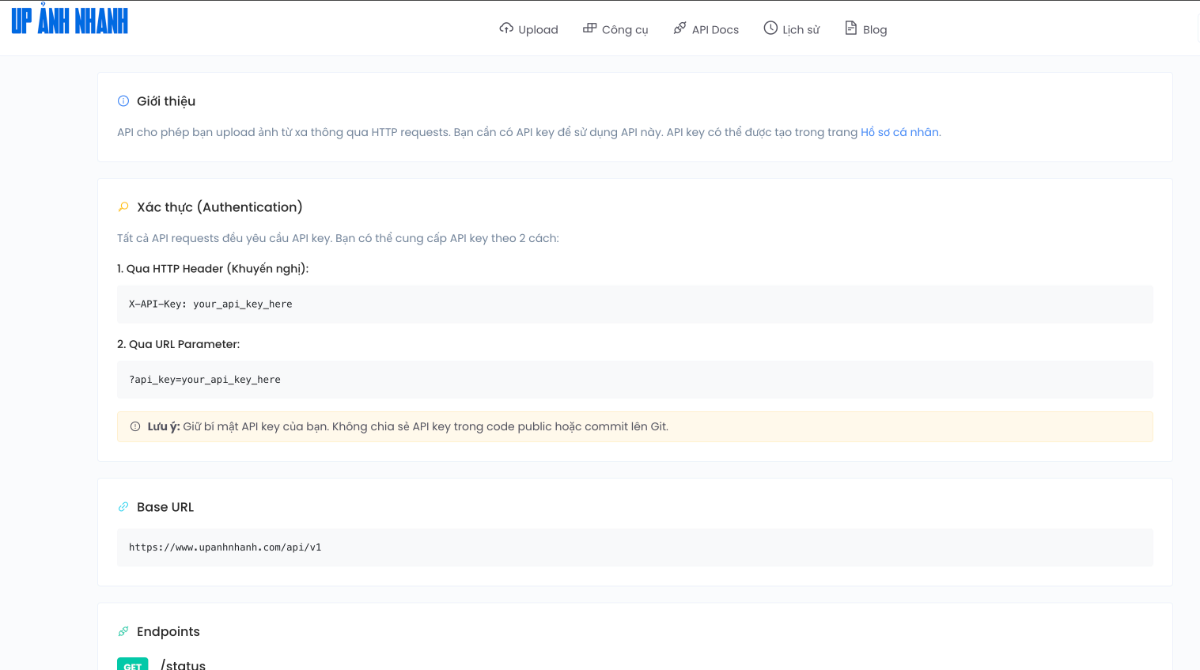Click the link icon beside Endpoints heading

point(124,632)
